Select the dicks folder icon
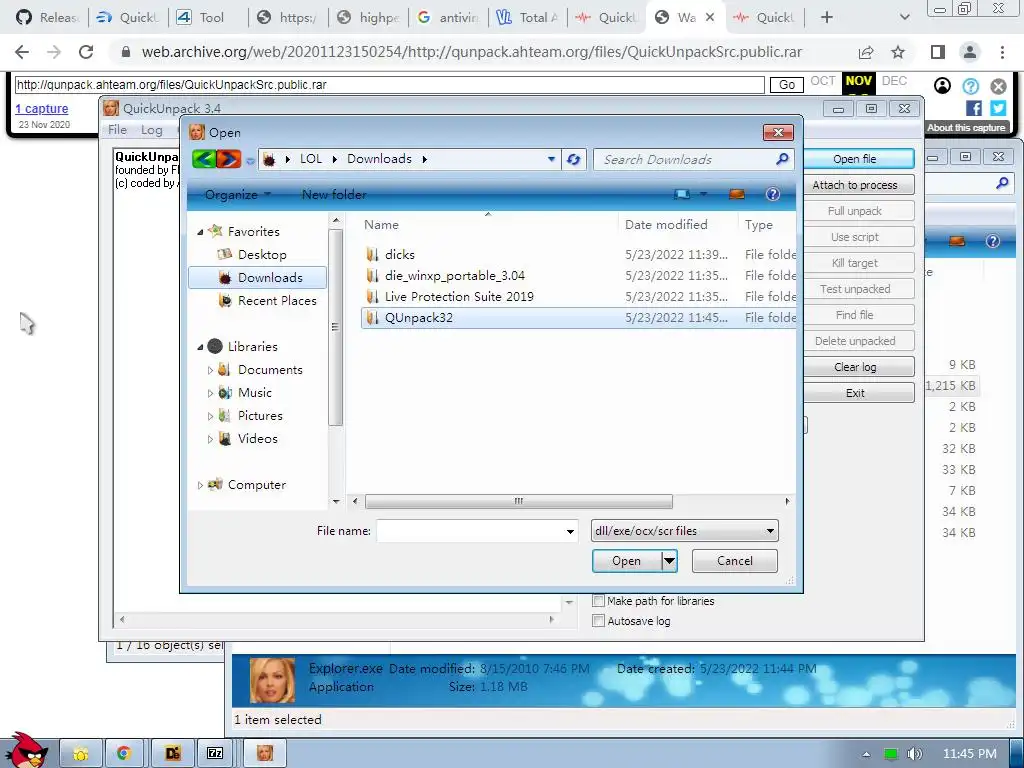Image resolution: width=1024 pixels, height=768 pixels. click(372, 254)
